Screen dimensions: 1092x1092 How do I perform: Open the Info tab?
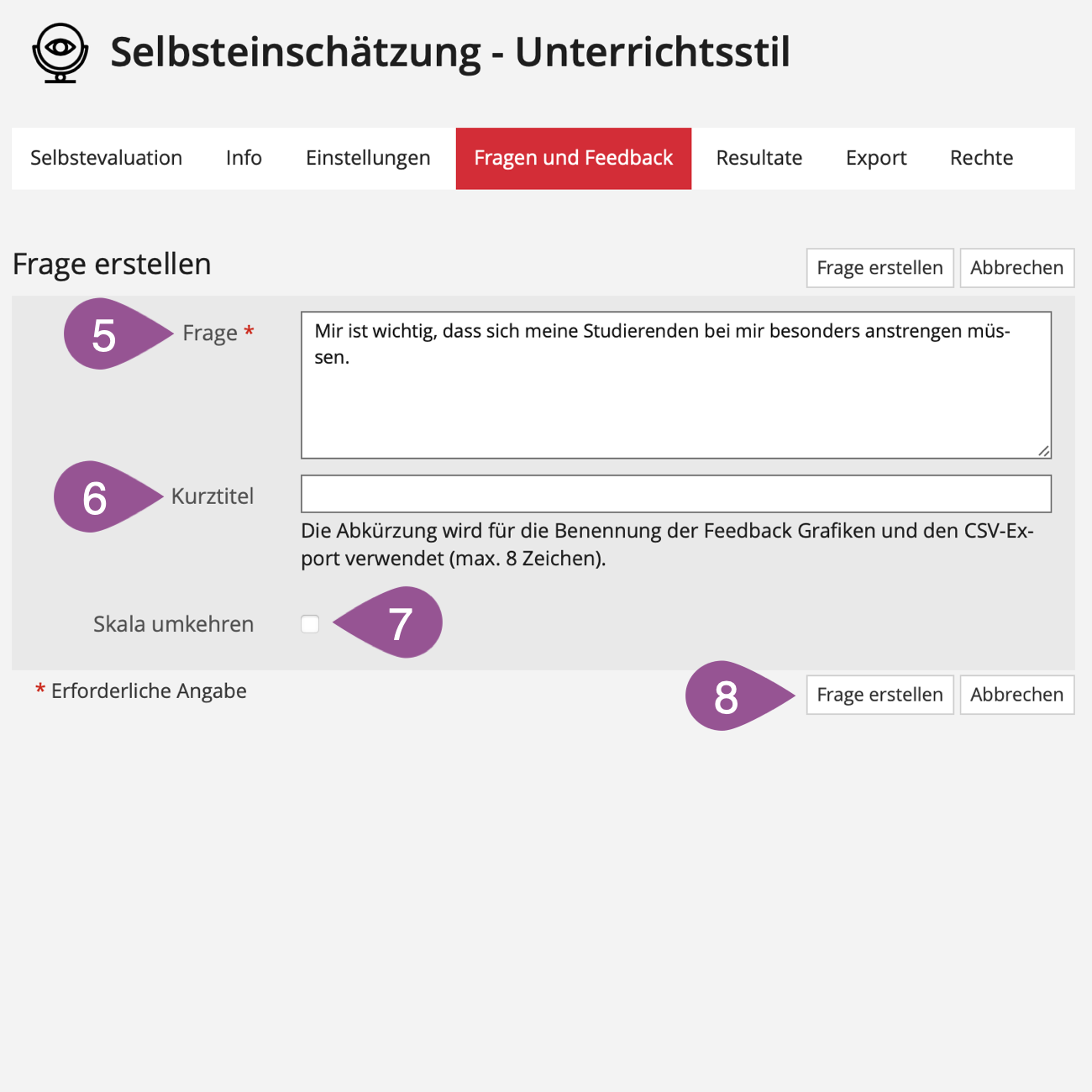tap(244, 158)
